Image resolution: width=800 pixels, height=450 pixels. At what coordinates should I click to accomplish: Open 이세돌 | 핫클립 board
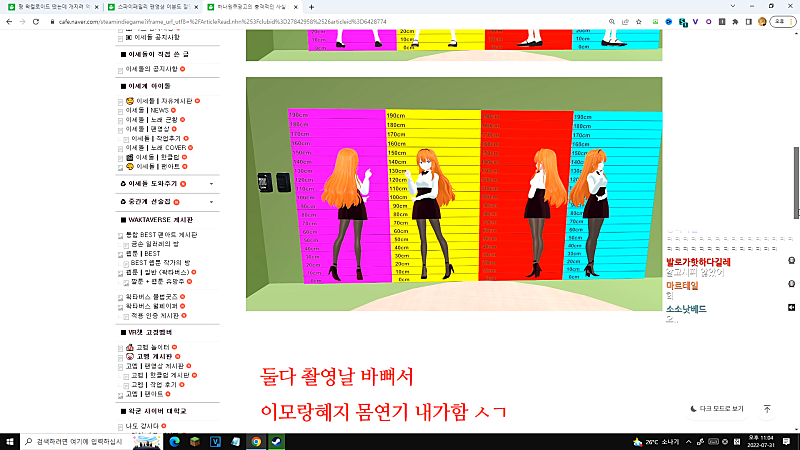click(x=157, y=157)
